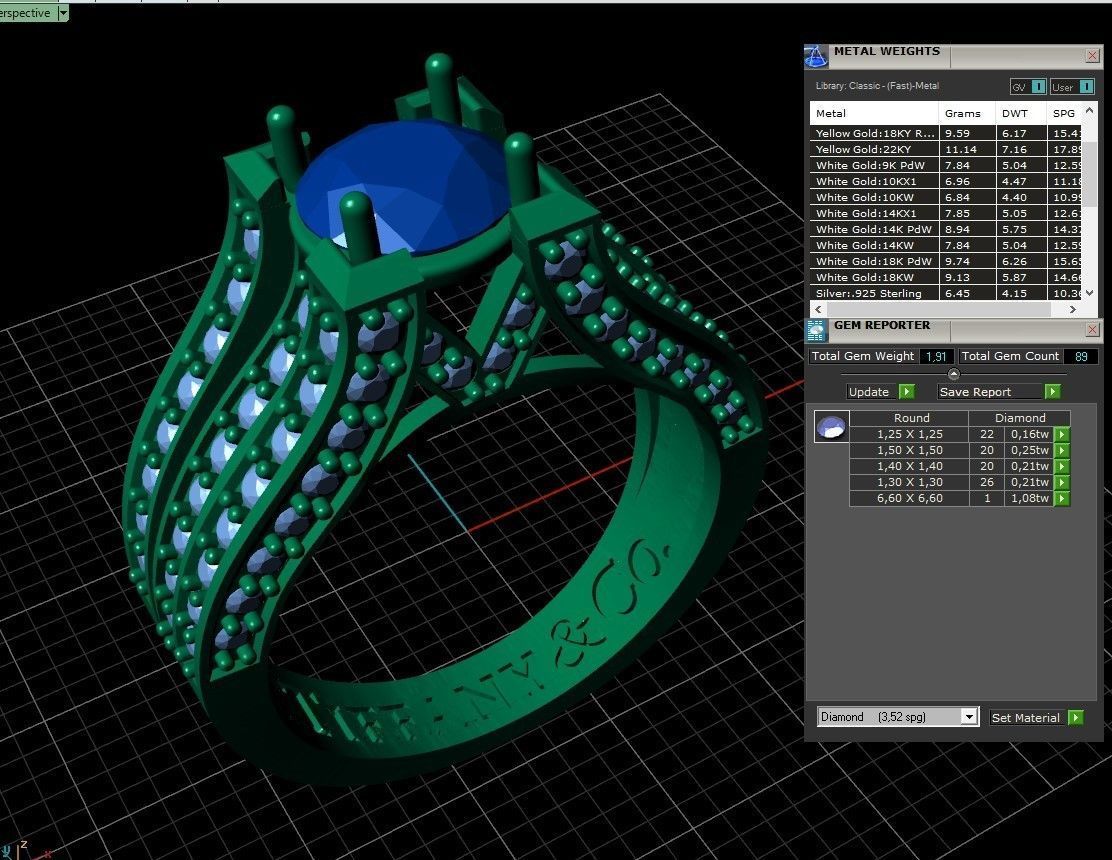This screenshot has height=860, width=1112.
Task: Click the 0,25tw weight cell
Action: (1029, 450)
